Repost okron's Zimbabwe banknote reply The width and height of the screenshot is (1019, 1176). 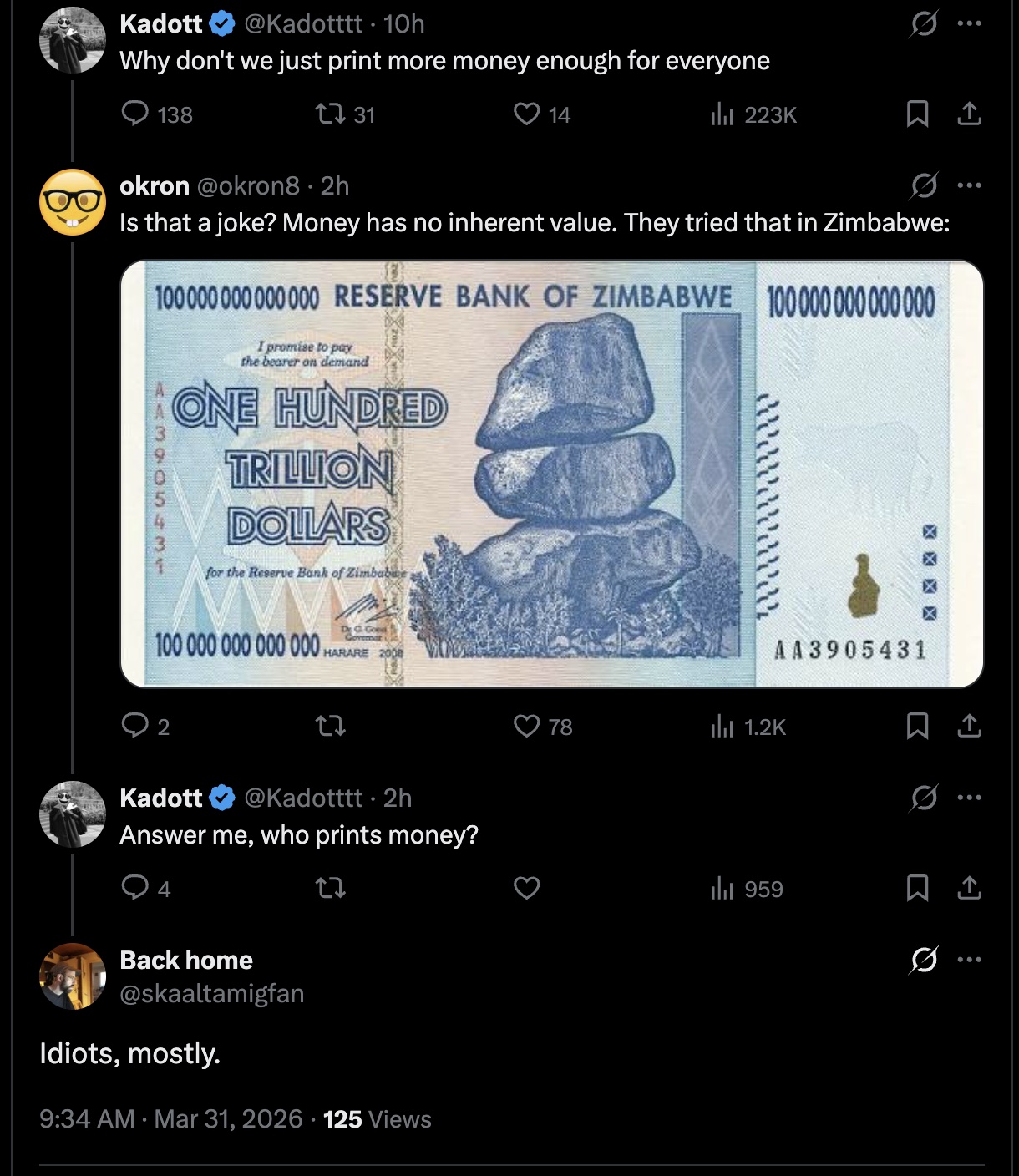point(331,727)
